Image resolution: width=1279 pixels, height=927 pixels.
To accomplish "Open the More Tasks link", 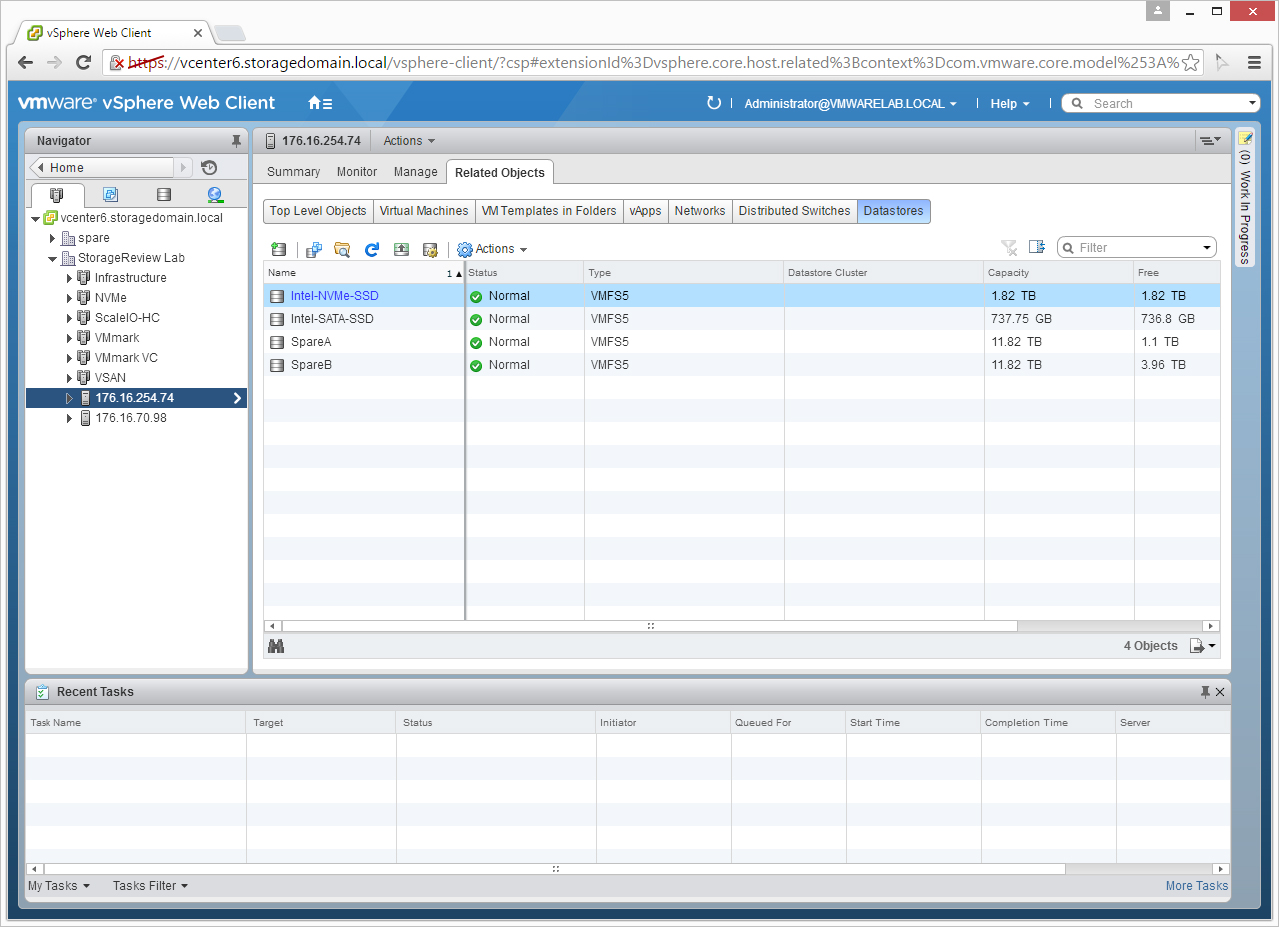I will [x=1196, y=885].
